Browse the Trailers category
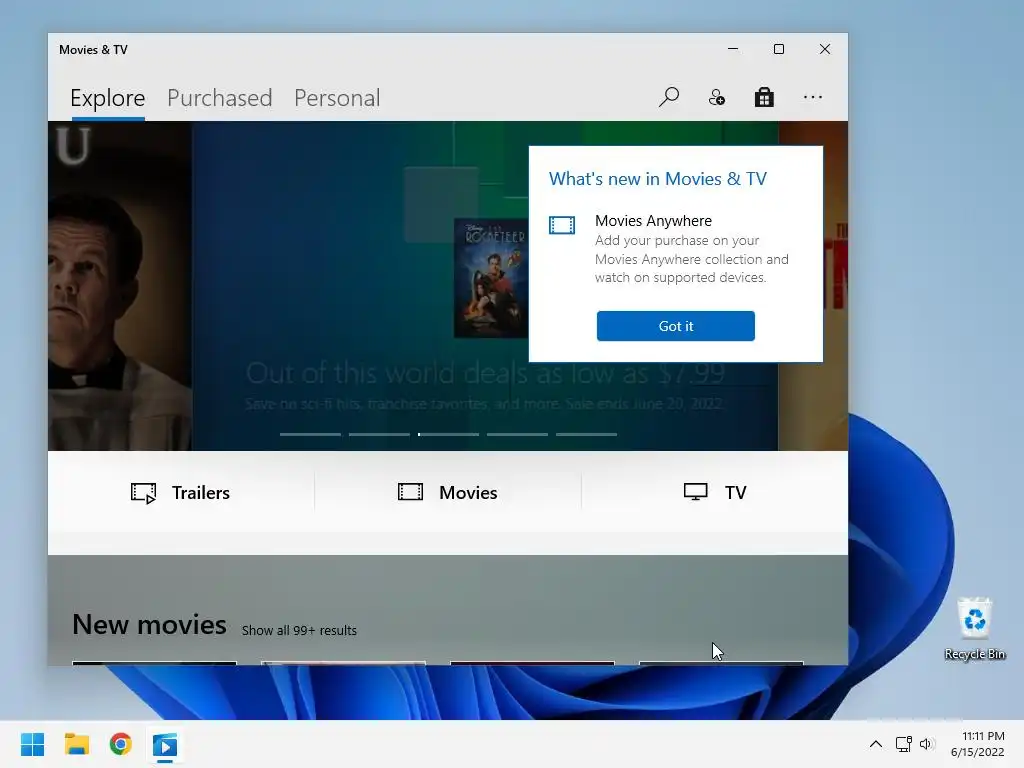 (181, 492)
